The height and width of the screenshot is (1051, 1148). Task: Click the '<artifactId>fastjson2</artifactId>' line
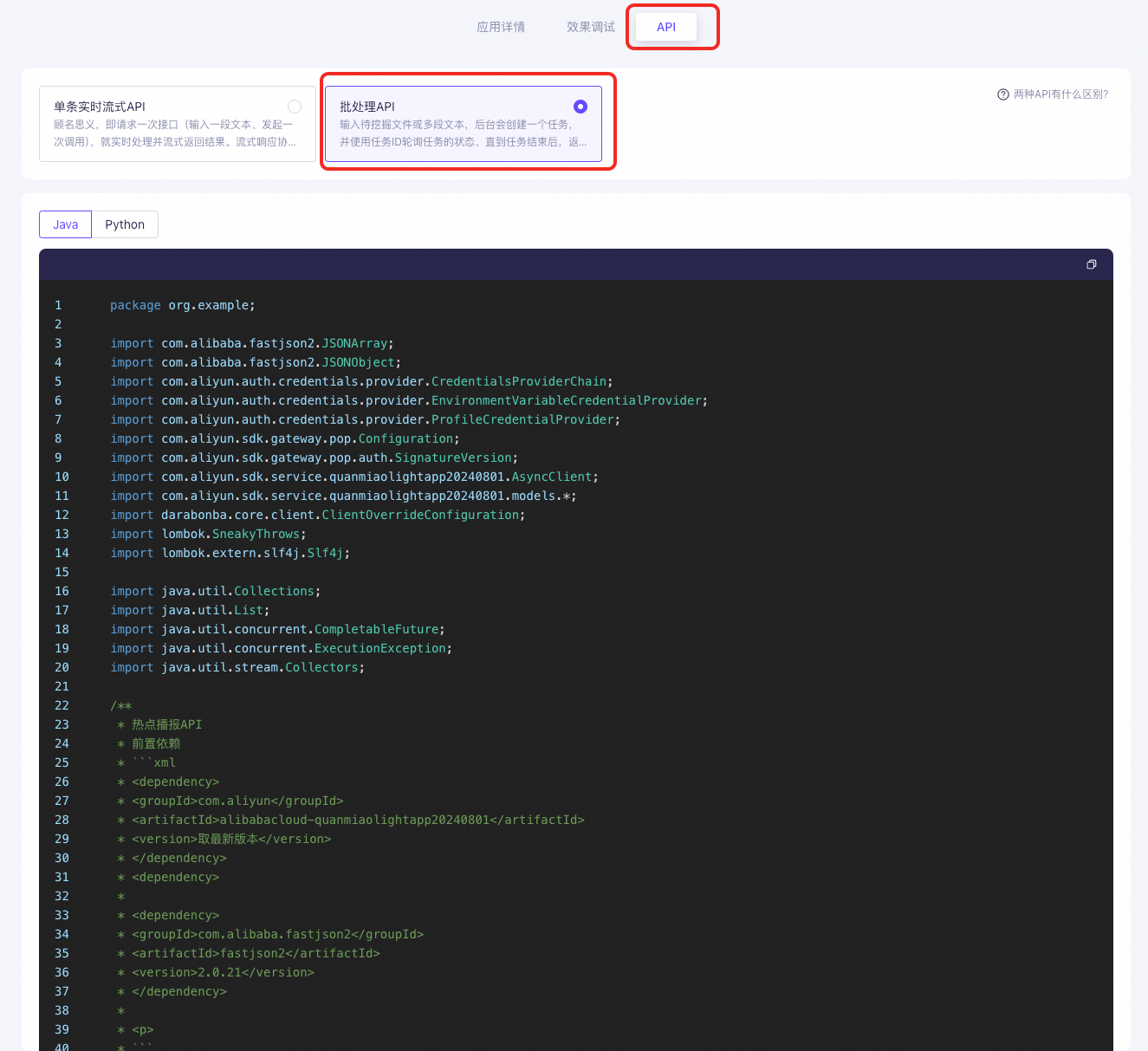[x=249, y=953]
